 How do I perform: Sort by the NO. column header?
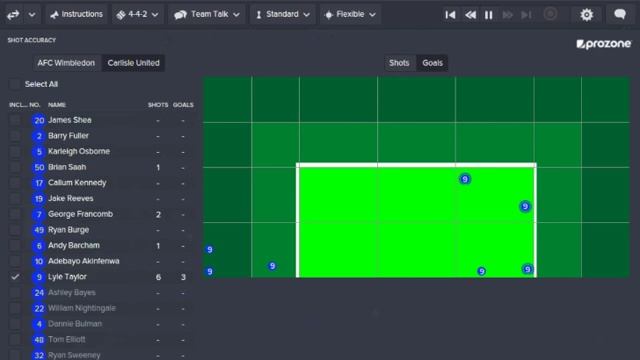[35, 105]
